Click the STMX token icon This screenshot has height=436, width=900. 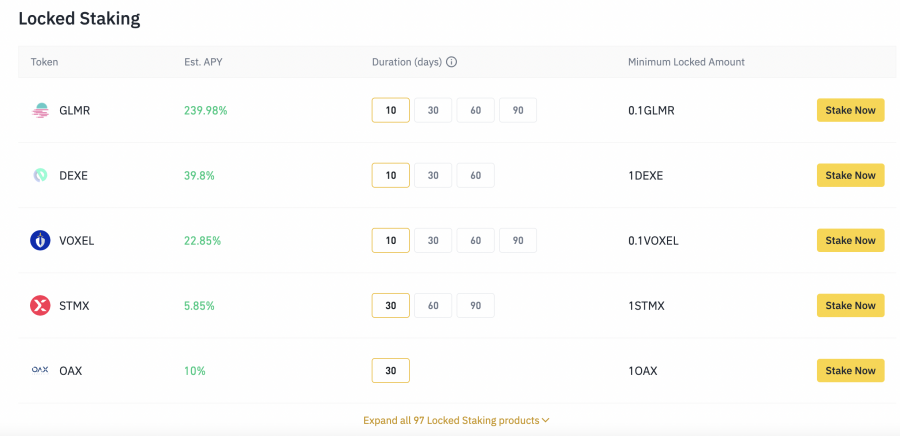click(x=40, y=305)
